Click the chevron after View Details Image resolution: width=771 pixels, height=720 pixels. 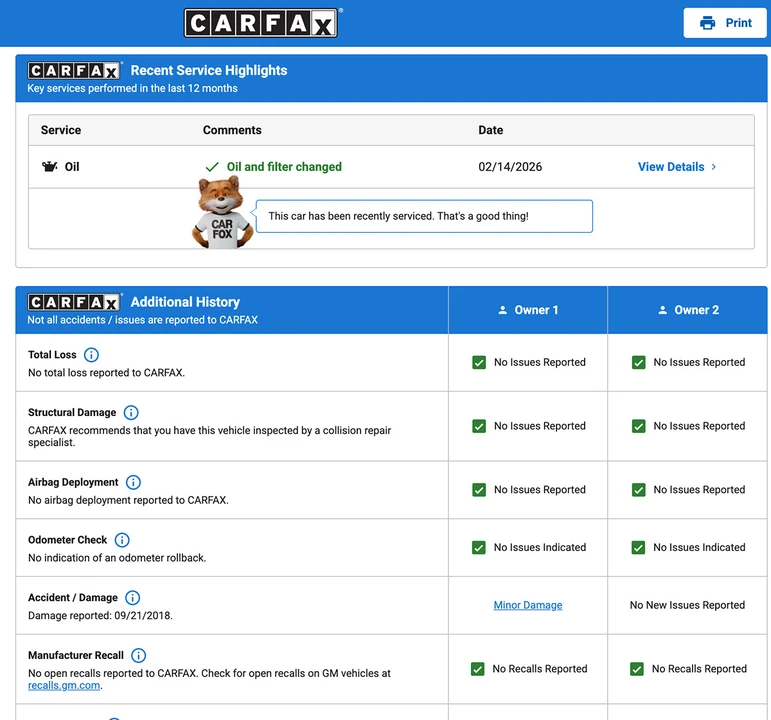click(713, 167)
